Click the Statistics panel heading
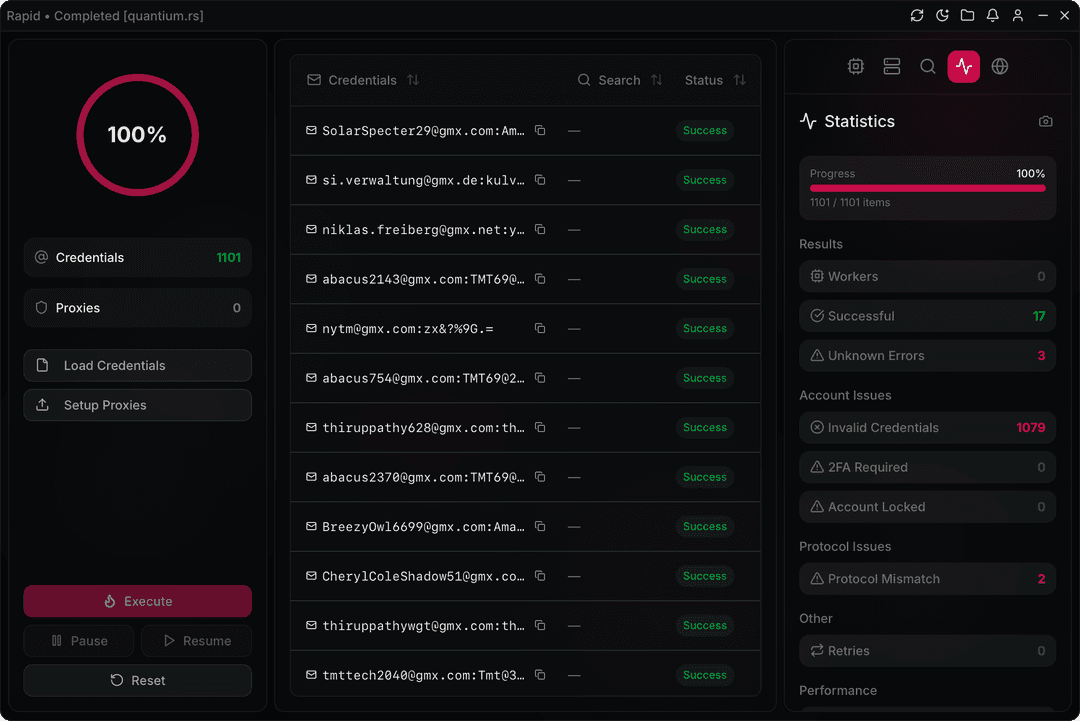 pyautogui.click(x=860, y=121)
